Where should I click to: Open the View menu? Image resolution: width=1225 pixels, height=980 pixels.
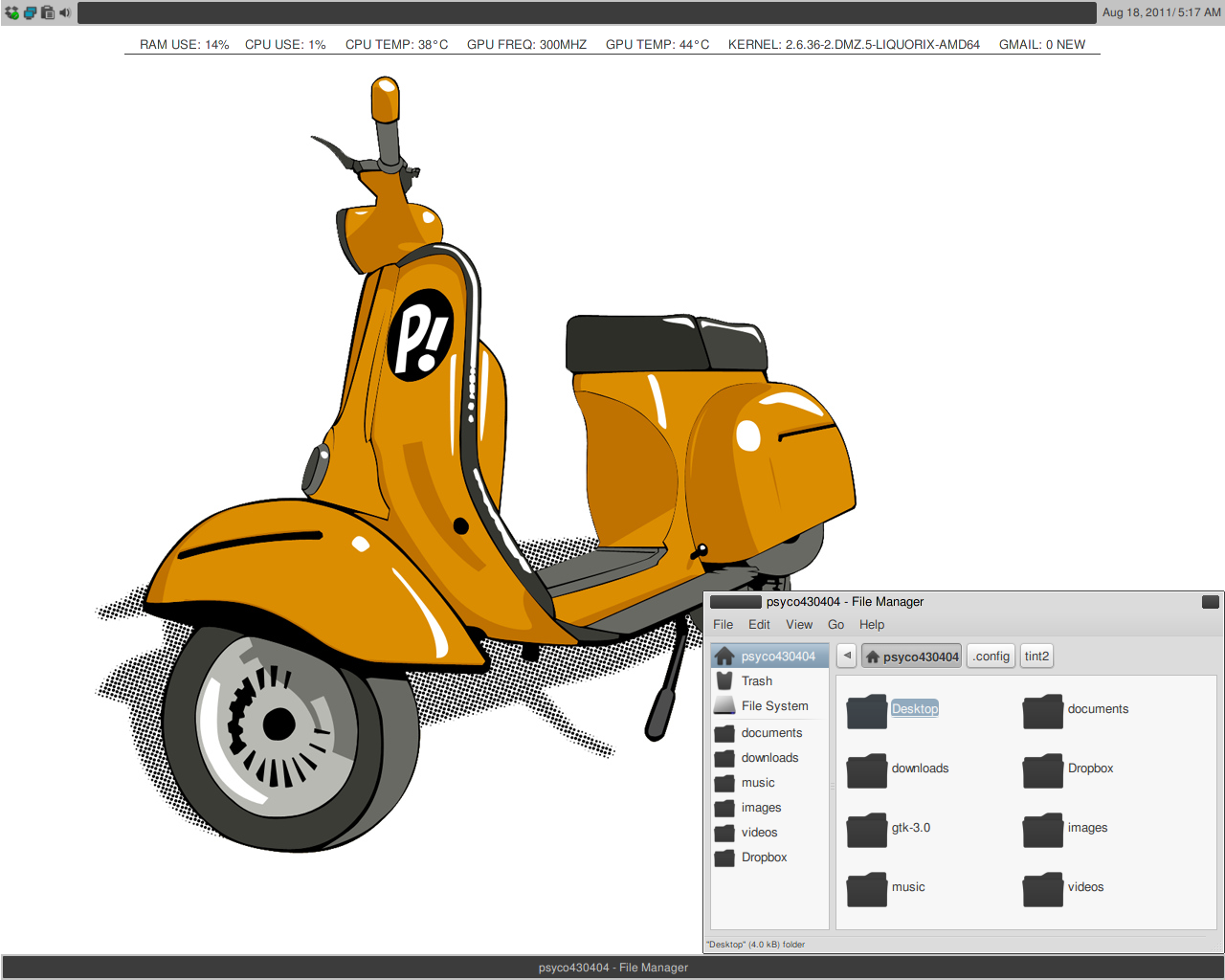pyautogui.click(x=799, y=624)
